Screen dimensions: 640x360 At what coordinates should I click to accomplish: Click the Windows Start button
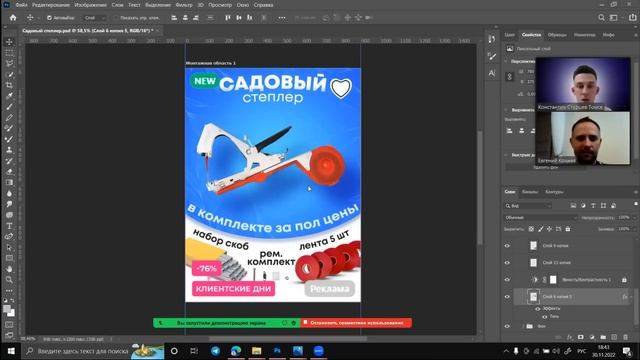[x=11, y=351]
